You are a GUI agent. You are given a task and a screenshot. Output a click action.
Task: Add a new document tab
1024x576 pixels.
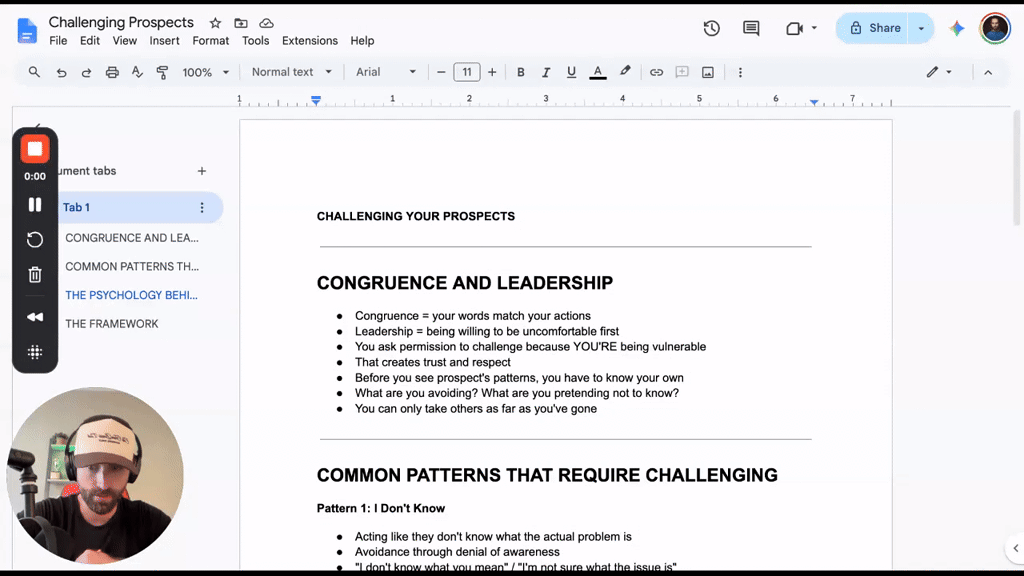[x=202, y=171]
